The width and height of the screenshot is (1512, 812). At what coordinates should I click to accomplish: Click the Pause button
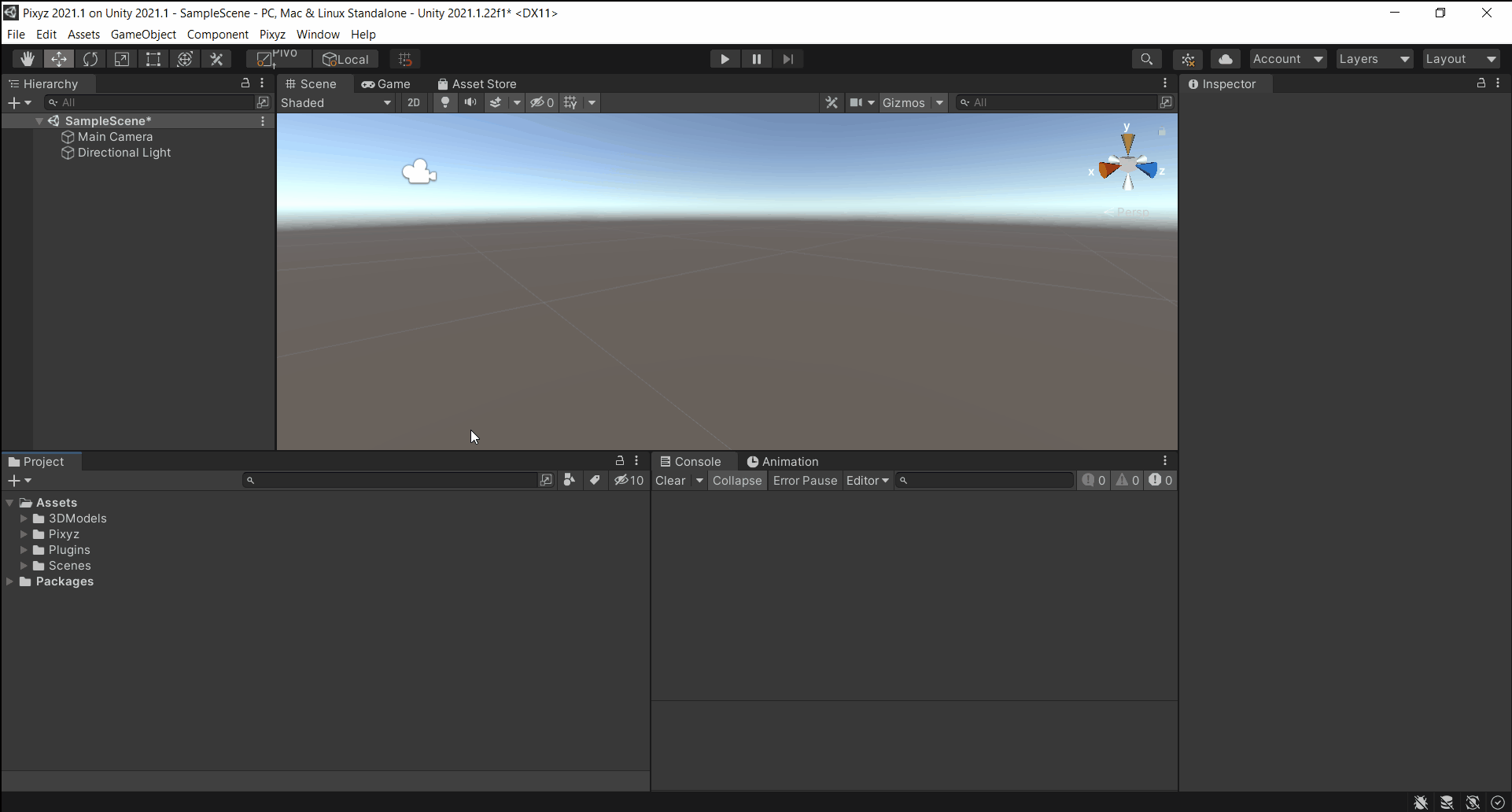pos(756,59)
